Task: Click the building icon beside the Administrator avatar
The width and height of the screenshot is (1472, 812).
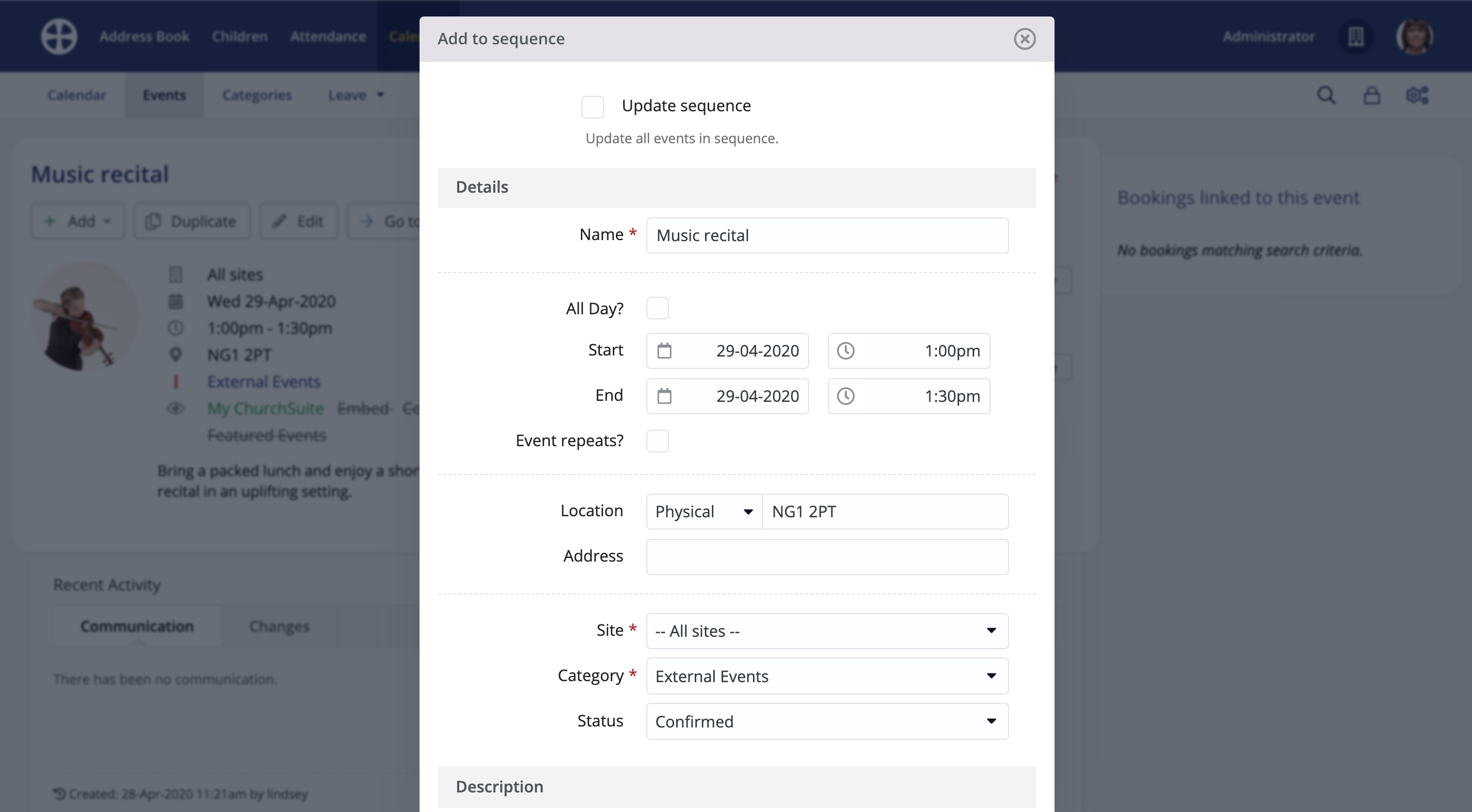Action: (1357, 36)
